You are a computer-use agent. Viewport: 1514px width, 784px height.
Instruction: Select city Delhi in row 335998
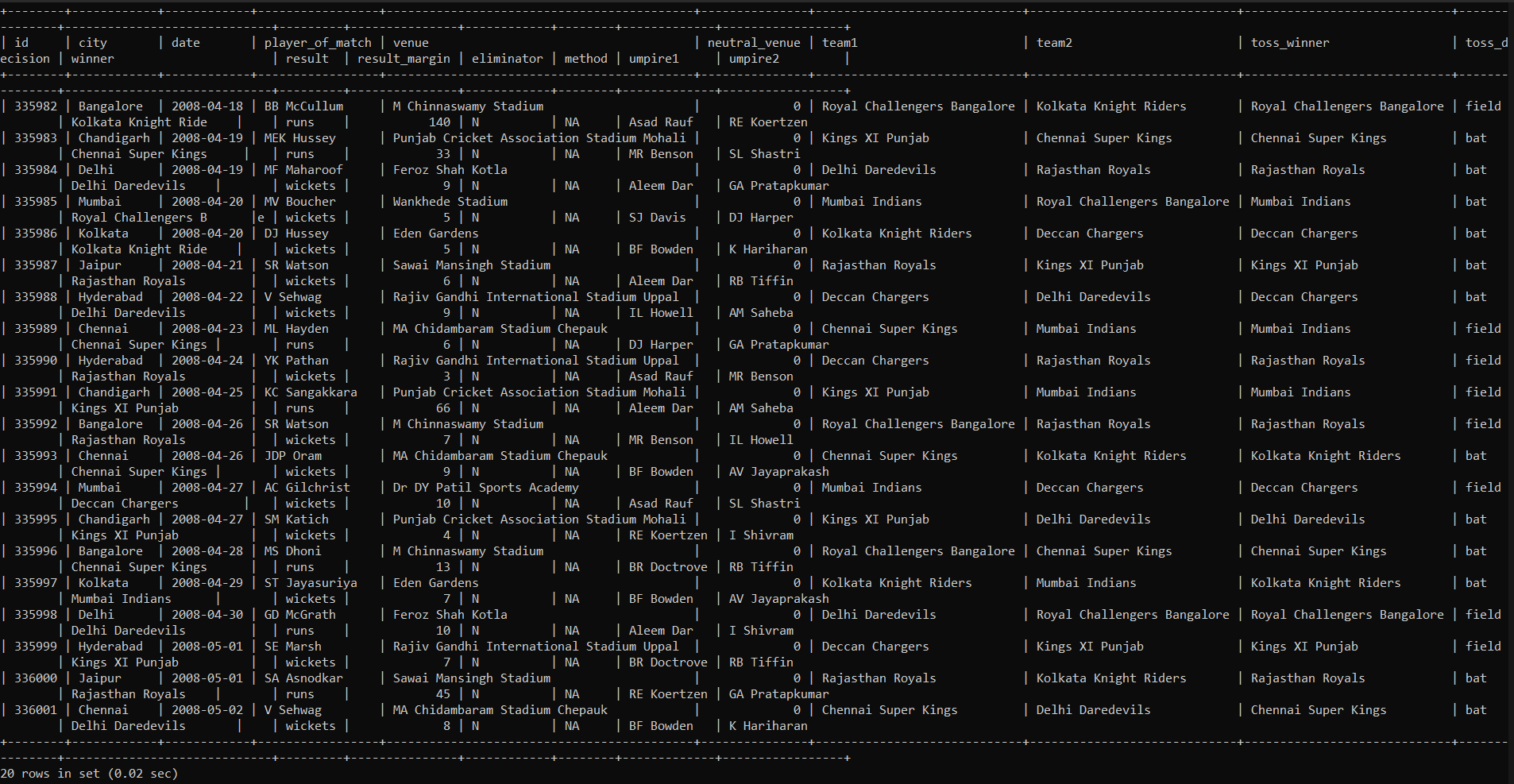(x=96, y=615)
